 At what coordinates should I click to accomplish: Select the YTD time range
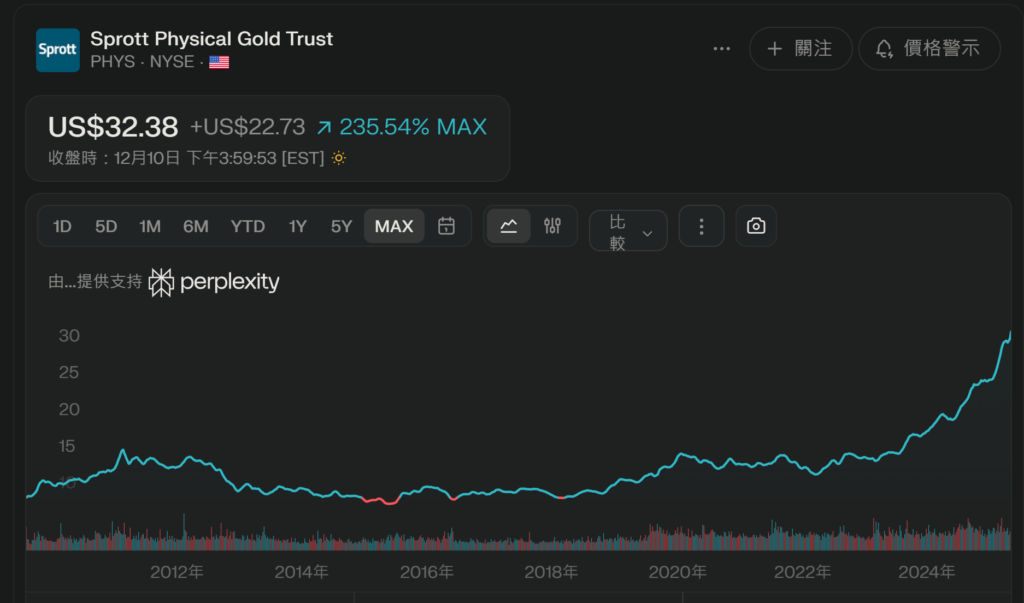[247, 227]
